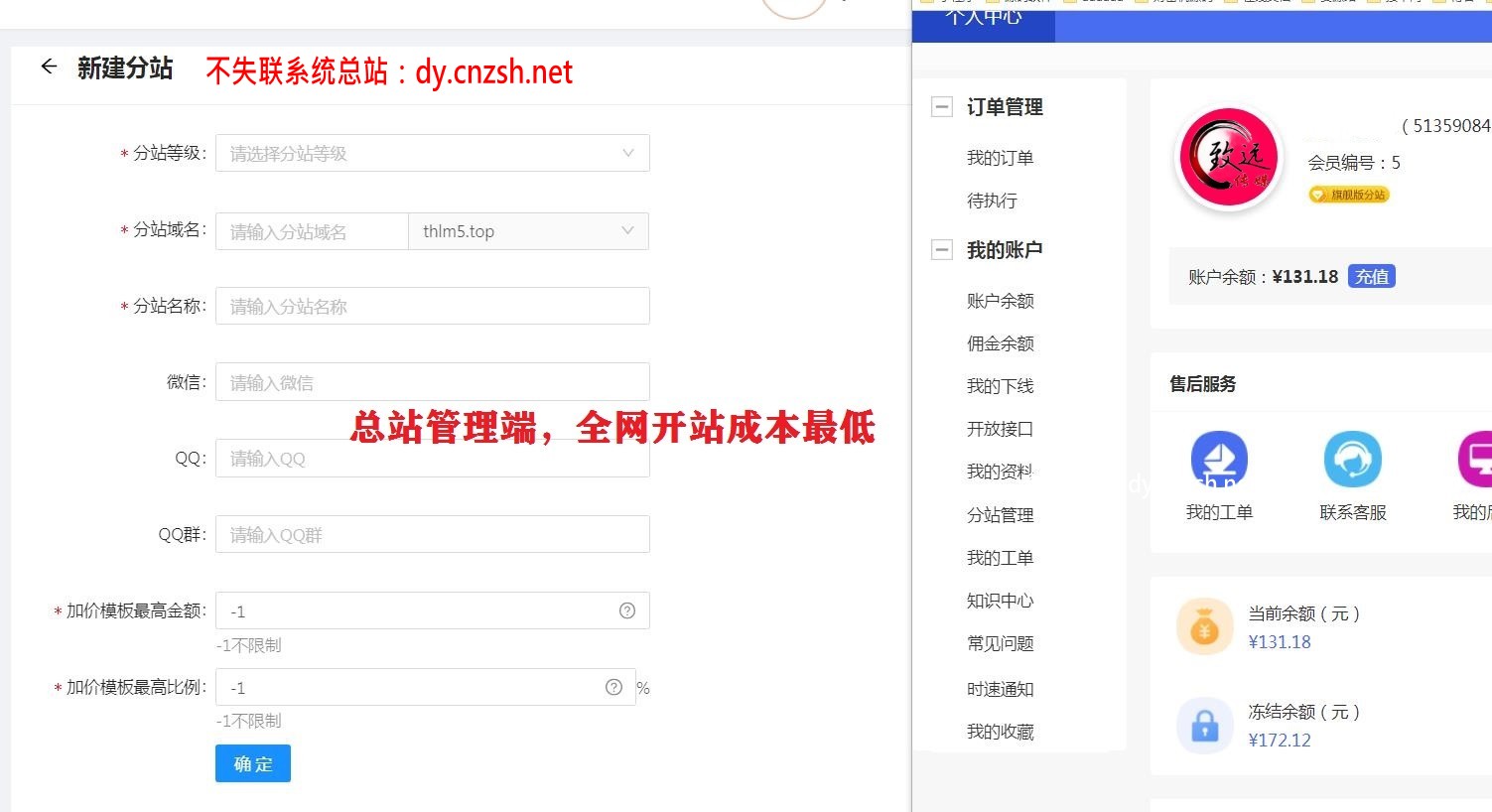Click the magenta monitor service icon
The height and width of the screenshot is (812, 1492).
(x=1476, y=459)
